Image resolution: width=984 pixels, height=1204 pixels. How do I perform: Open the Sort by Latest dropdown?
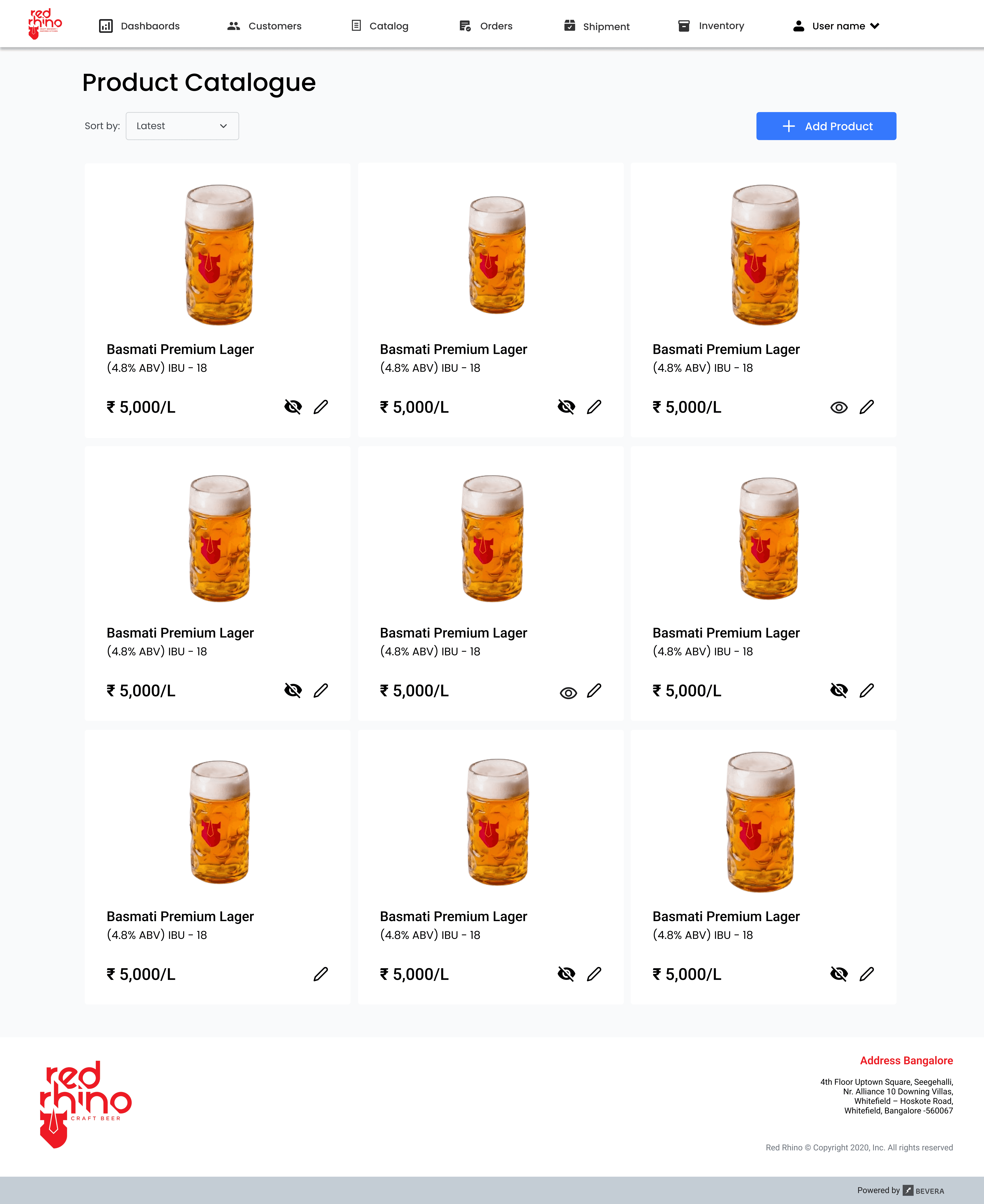point(182,126)
